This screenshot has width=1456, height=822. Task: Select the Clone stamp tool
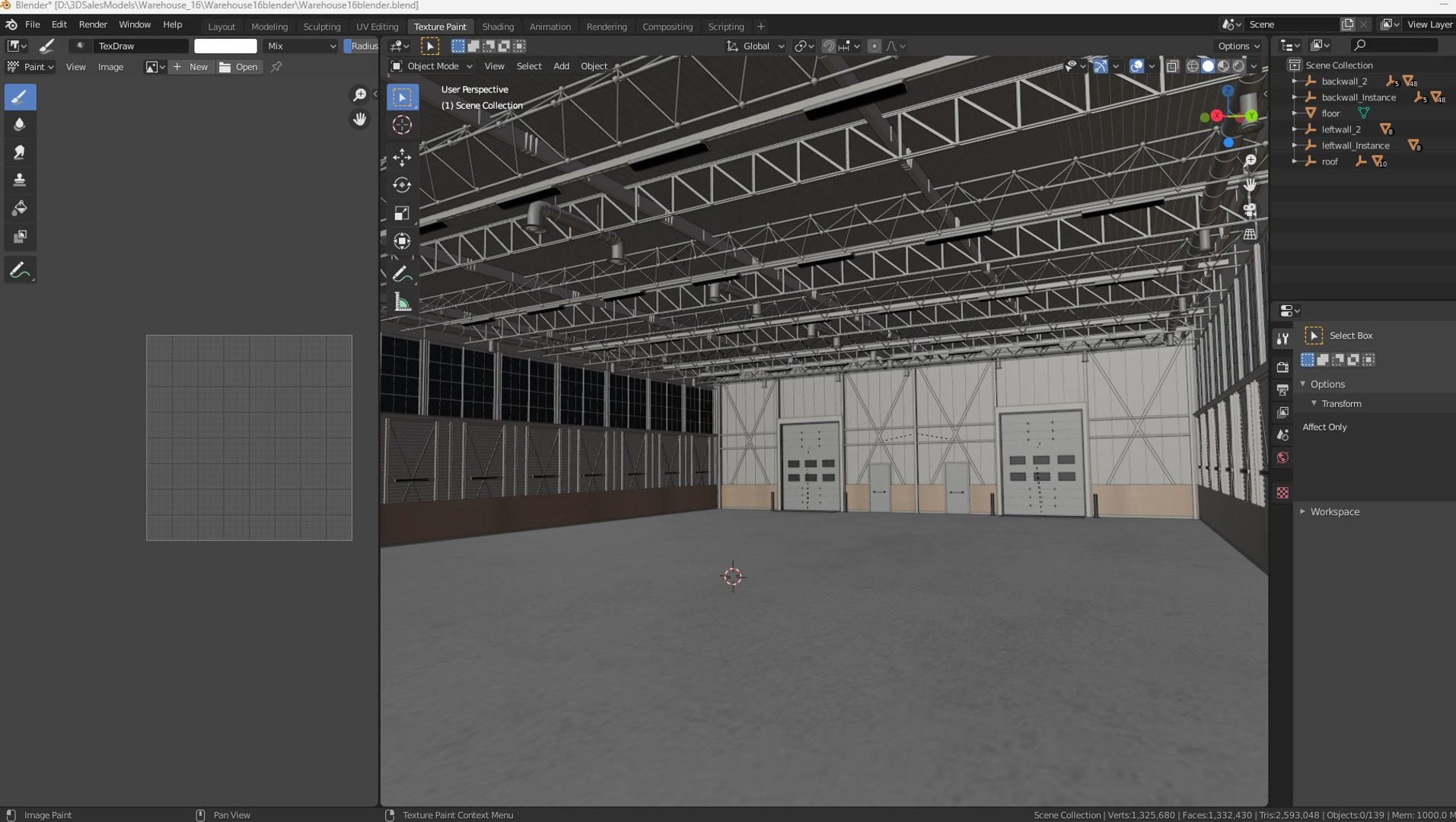click(x=20, y=180)
